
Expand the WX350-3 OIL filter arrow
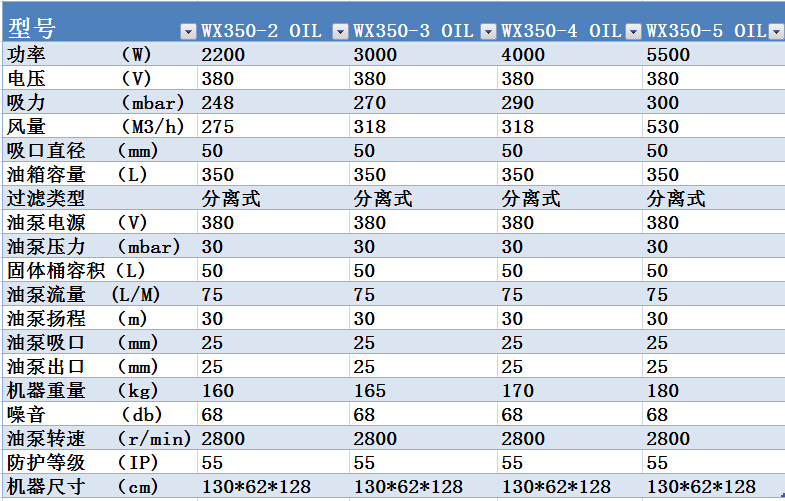click(x=488, y=31)
